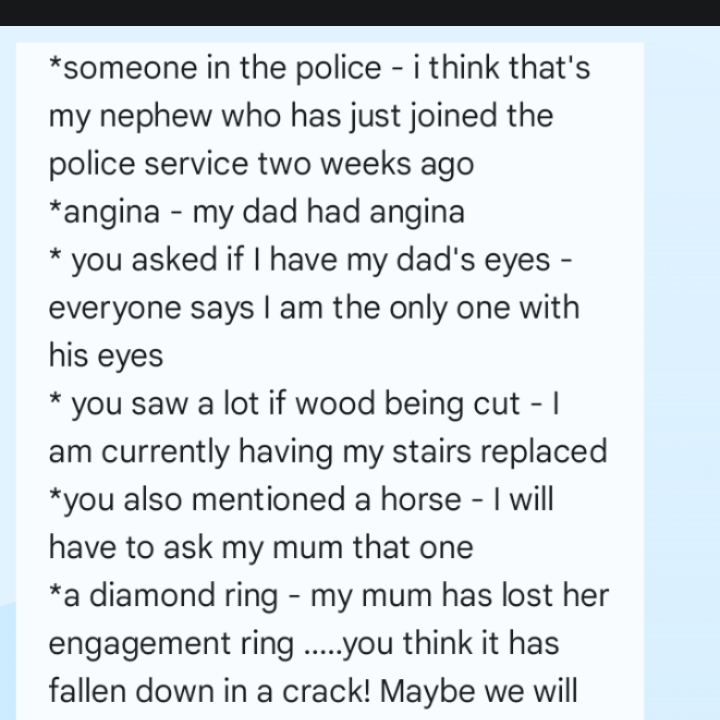This screenshot has width=720, height=720.
Task: Click the line about wood being cut
Action: point(306,403)
